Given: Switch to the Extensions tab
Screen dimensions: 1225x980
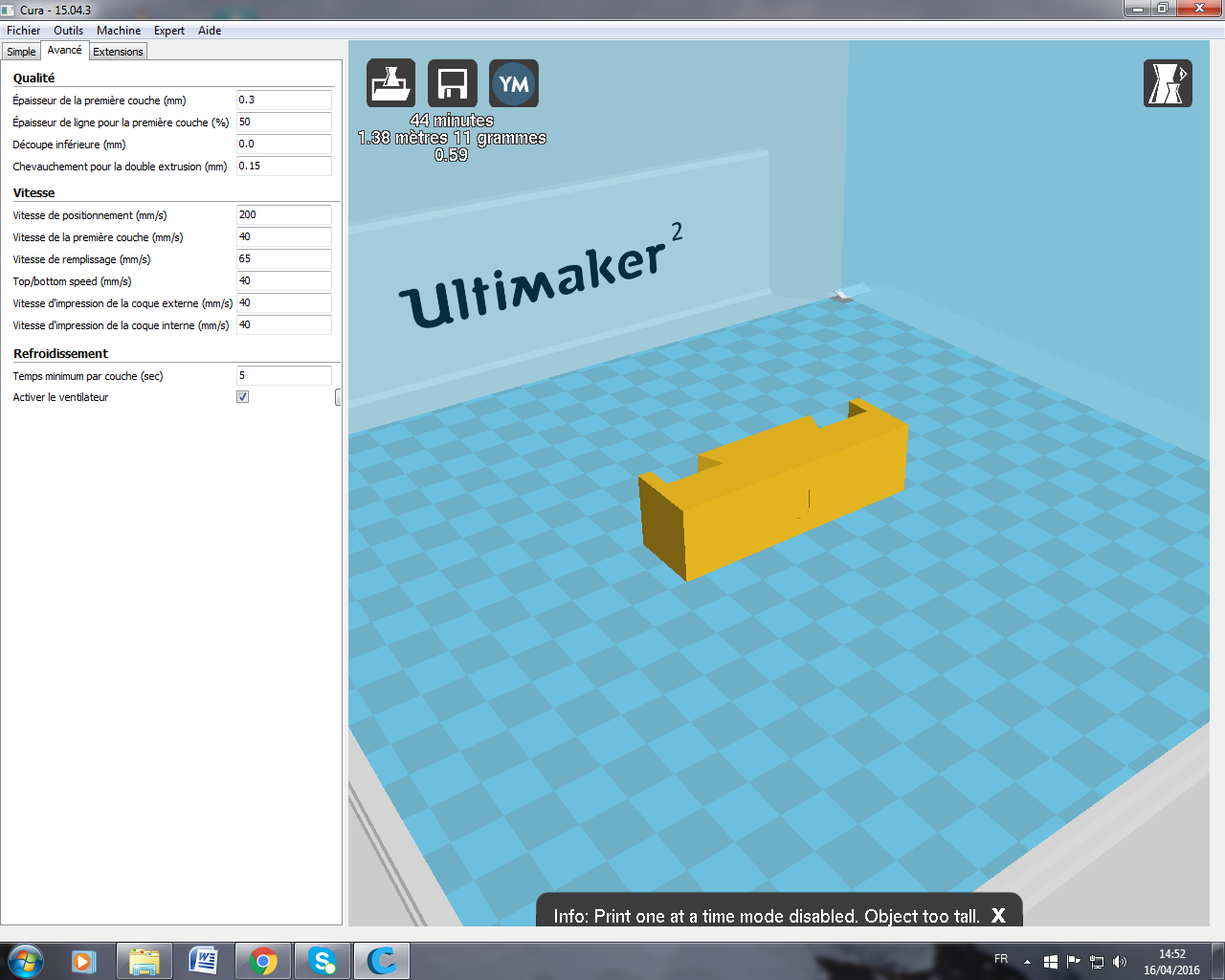Looking at the screenshot, I should tap(118, 52).
